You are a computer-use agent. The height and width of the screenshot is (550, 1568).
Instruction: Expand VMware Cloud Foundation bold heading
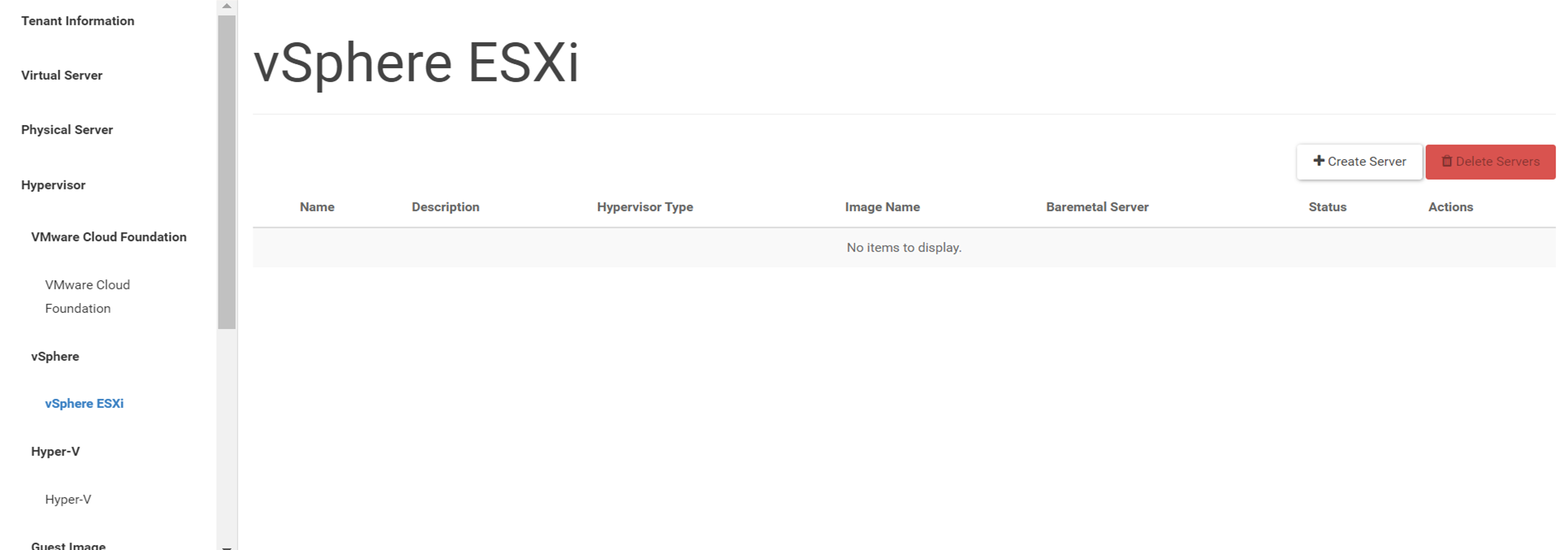(109, 237)
